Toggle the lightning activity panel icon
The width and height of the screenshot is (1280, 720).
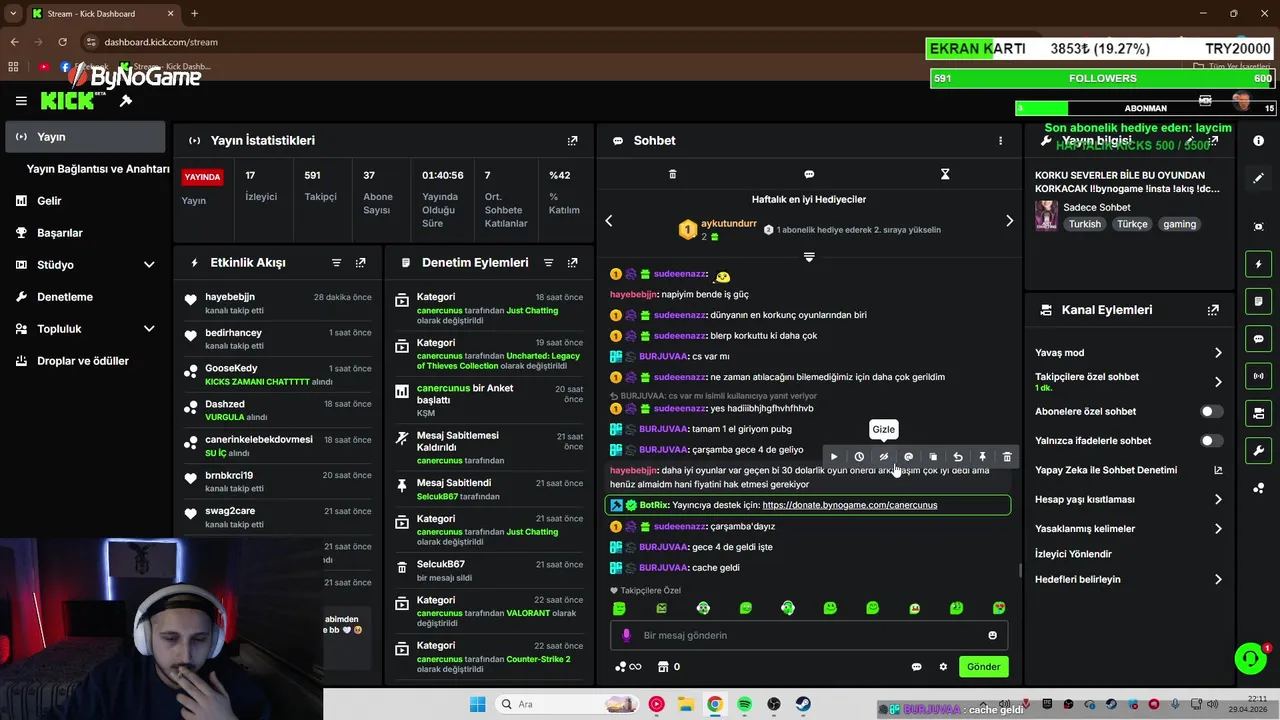click(1258, 264)
